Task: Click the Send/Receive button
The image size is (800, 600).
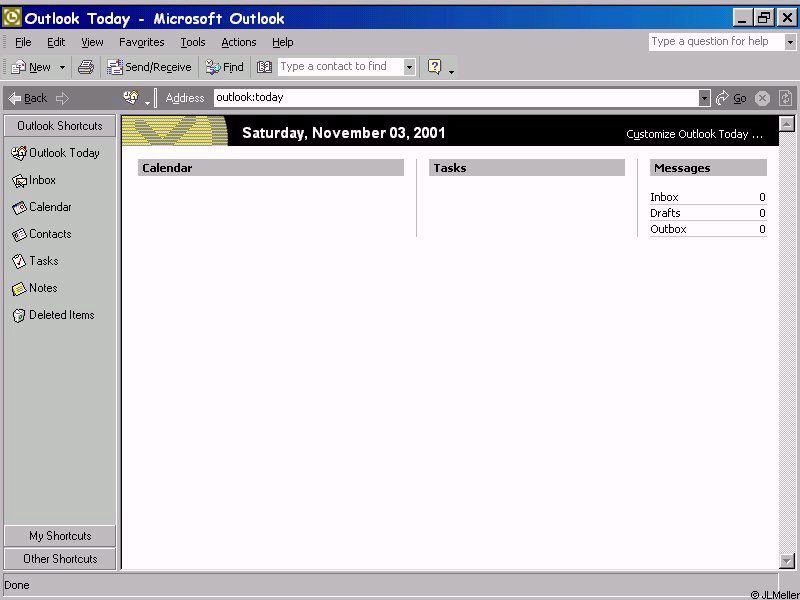Action: 149,67
